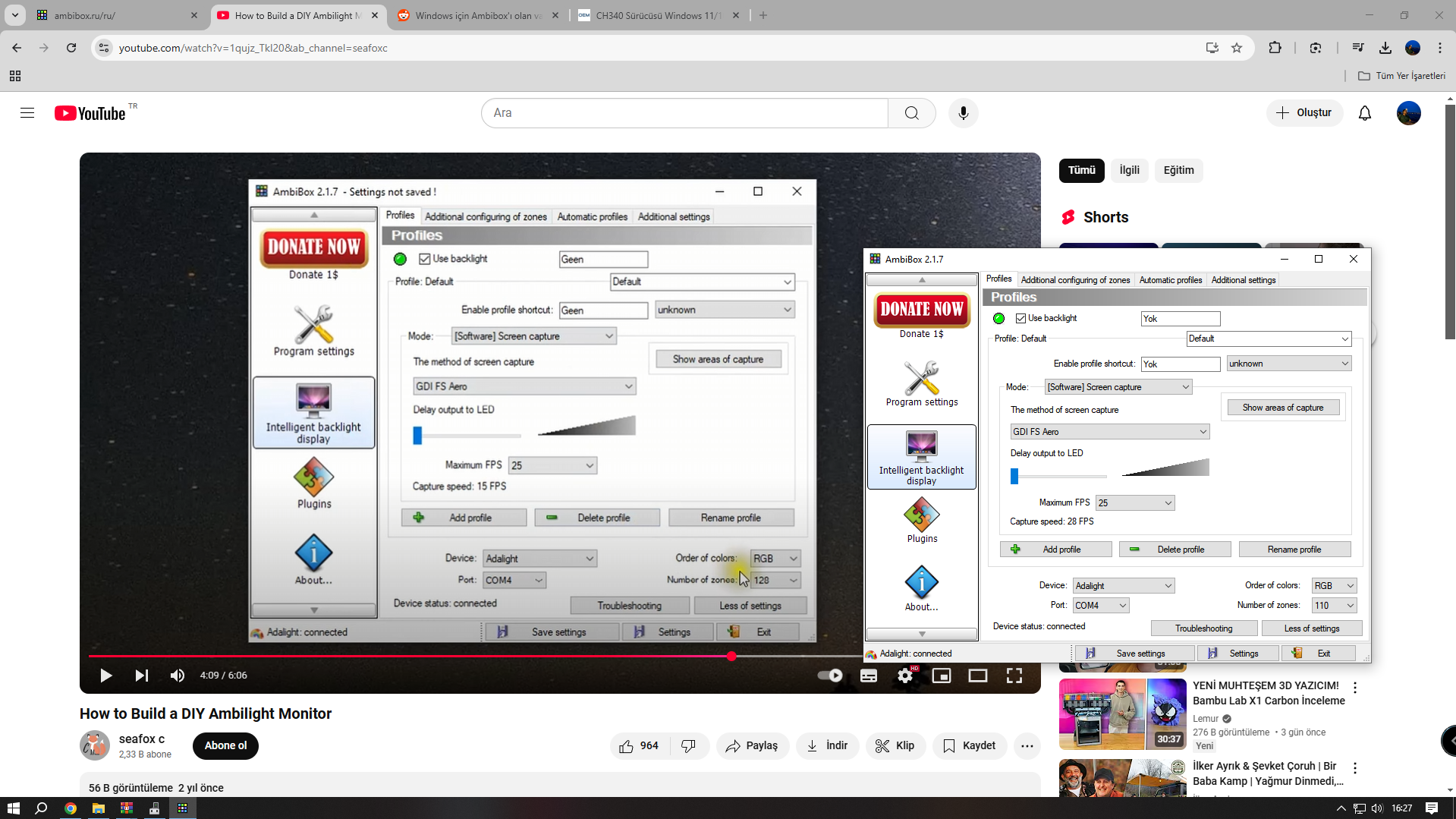This screenshot has width=1456, height=819.
Task: Open the YouTube hamburger guide menu
Action: [x=27, y=113]
